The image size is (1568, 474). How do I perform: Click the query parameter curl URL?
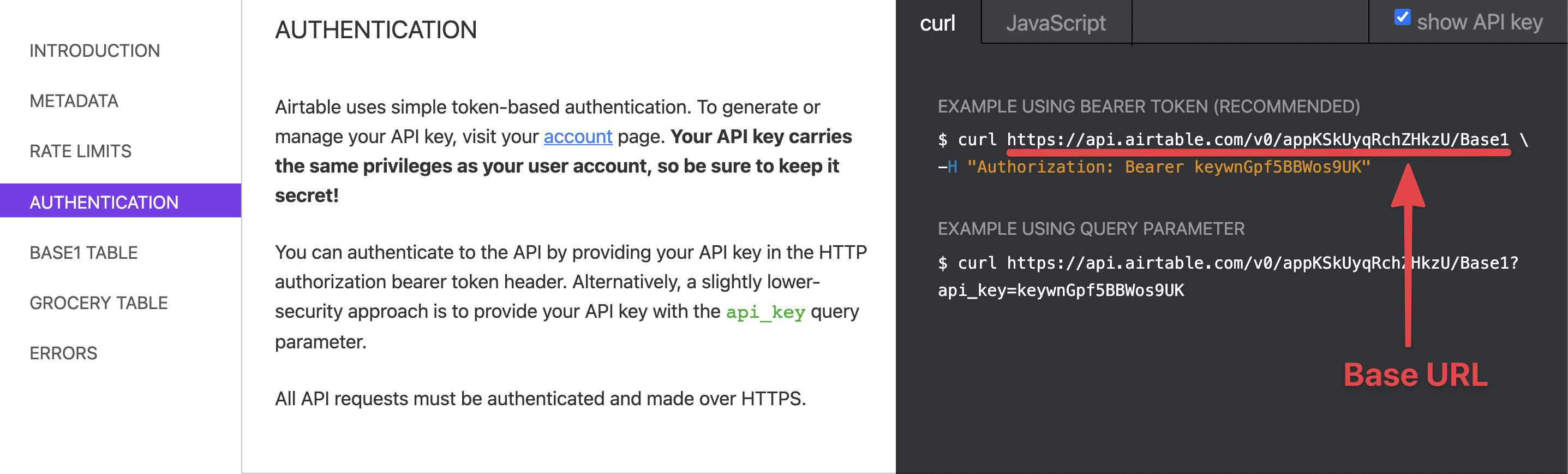point(1263,263)
